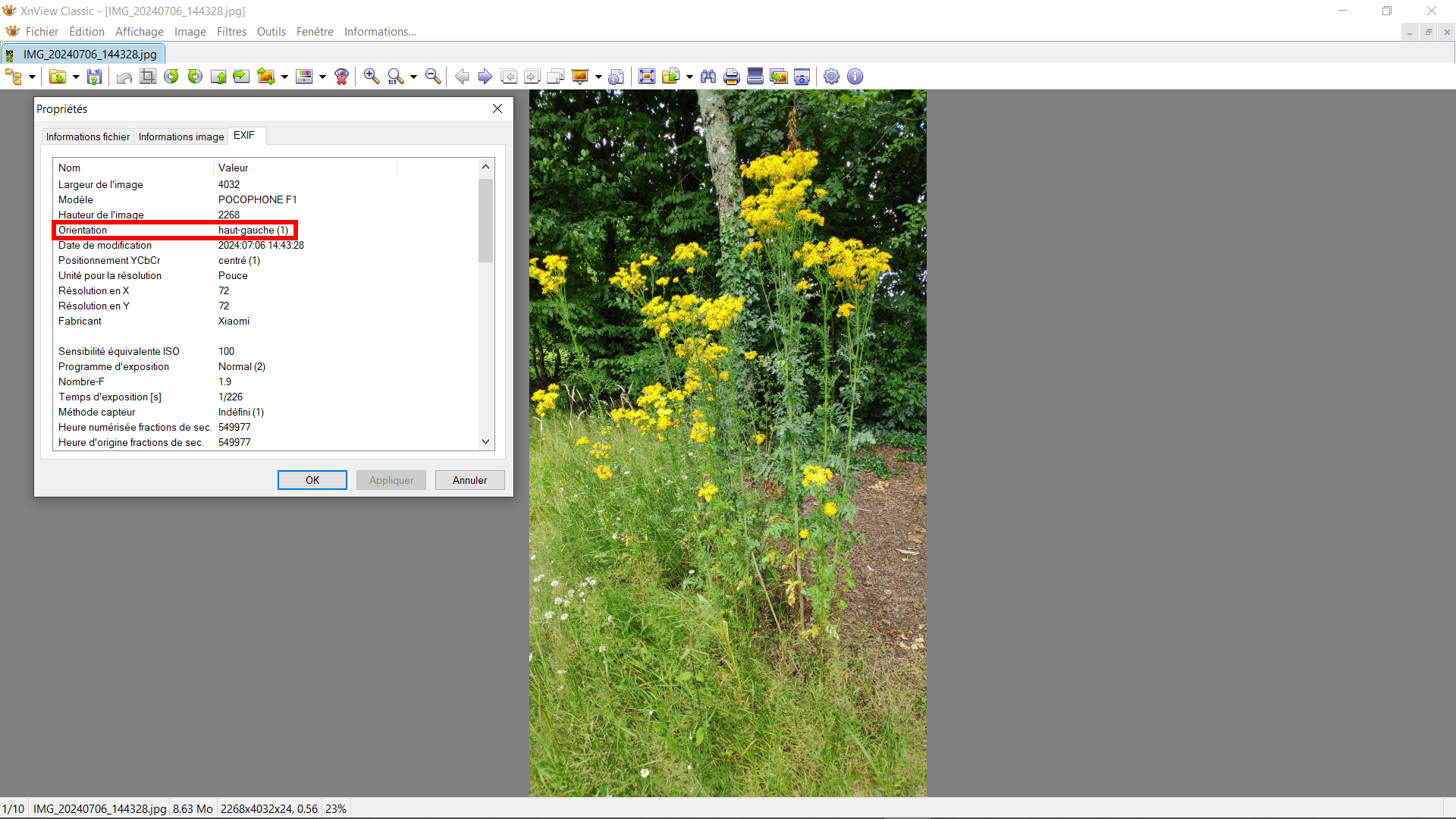Expand the browser tree dropdown arrow
Image resolution: width=1456 pixels, height=819 pixels.
coord(32,77)
